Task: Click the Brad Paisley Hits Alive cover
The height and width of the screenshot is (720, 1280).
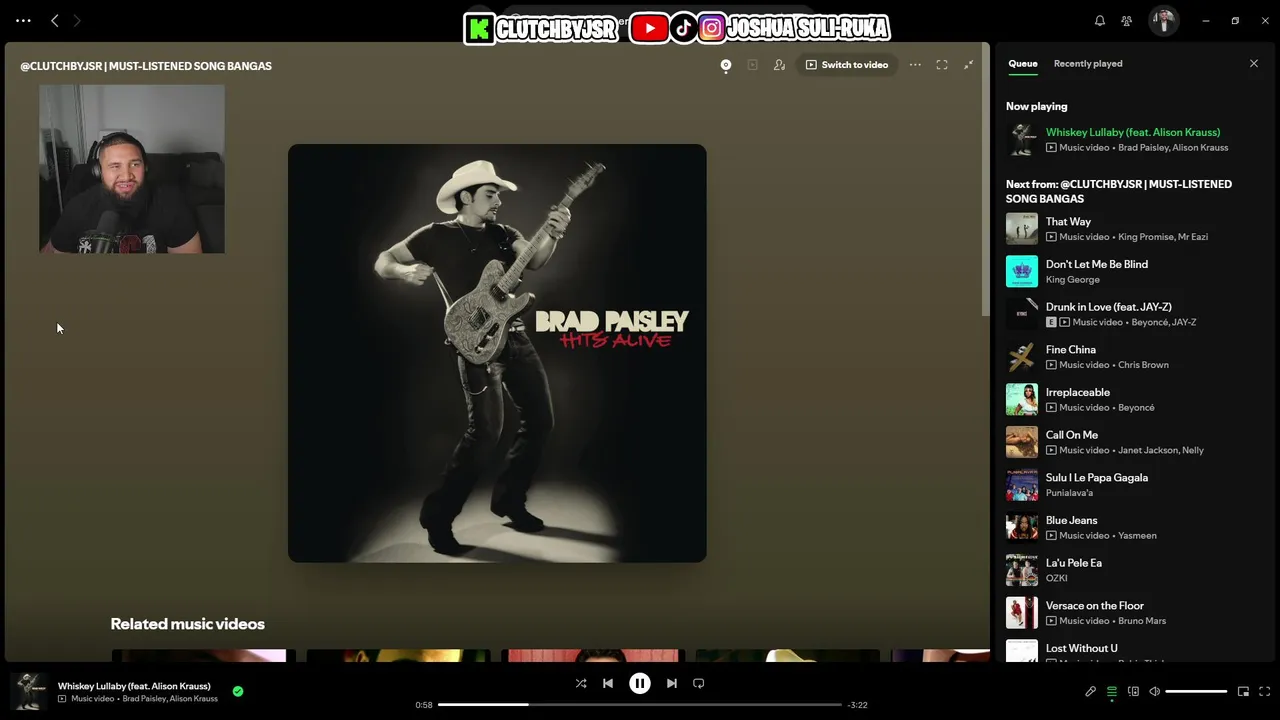Action: point(497,353)
